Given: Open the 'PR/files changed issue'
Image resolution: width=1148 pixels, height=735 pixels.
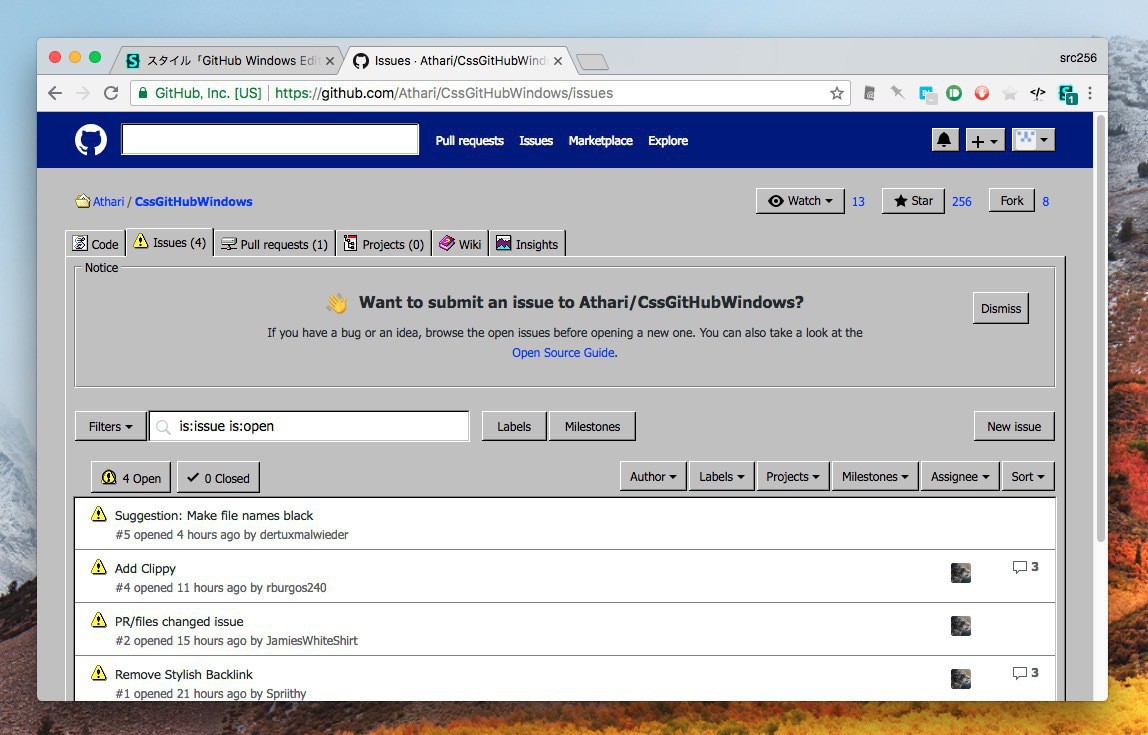Looking at the screenshot, I should 179,622.
